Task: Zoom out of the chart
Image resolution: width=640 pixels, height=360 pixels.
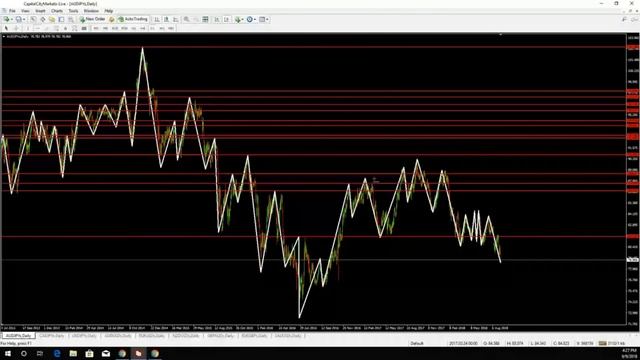Action: 196,19
